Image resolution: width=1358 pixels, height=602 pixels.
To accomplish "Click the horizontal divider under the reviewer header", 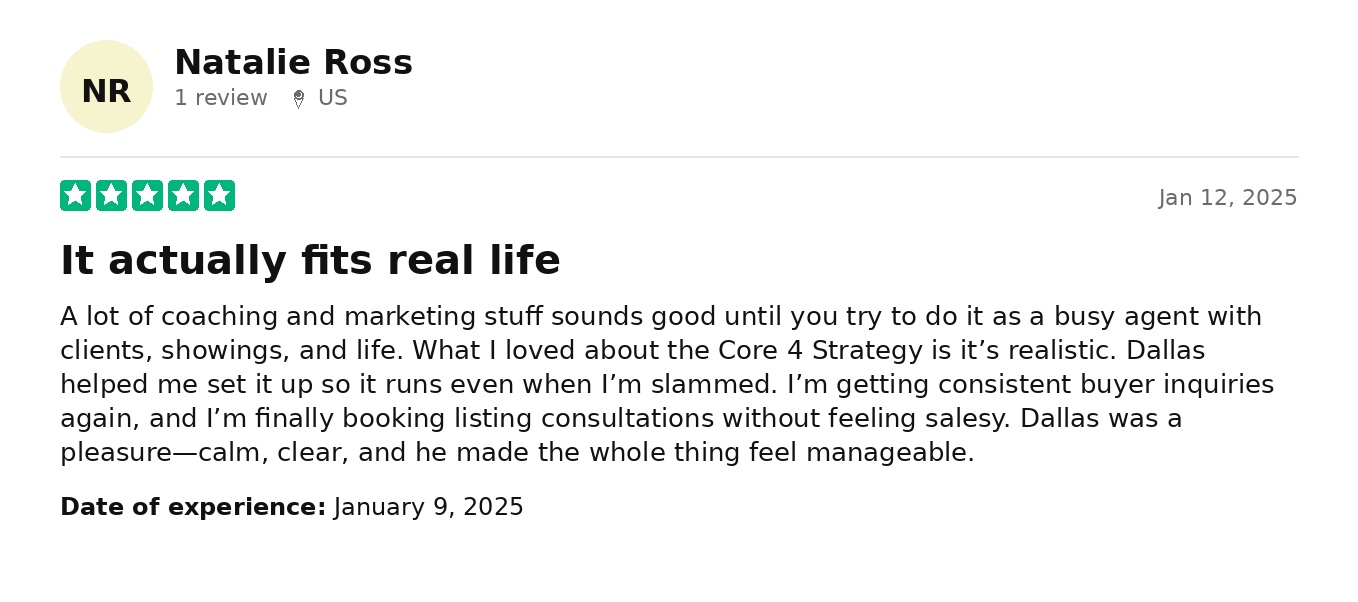I will 679,157.
